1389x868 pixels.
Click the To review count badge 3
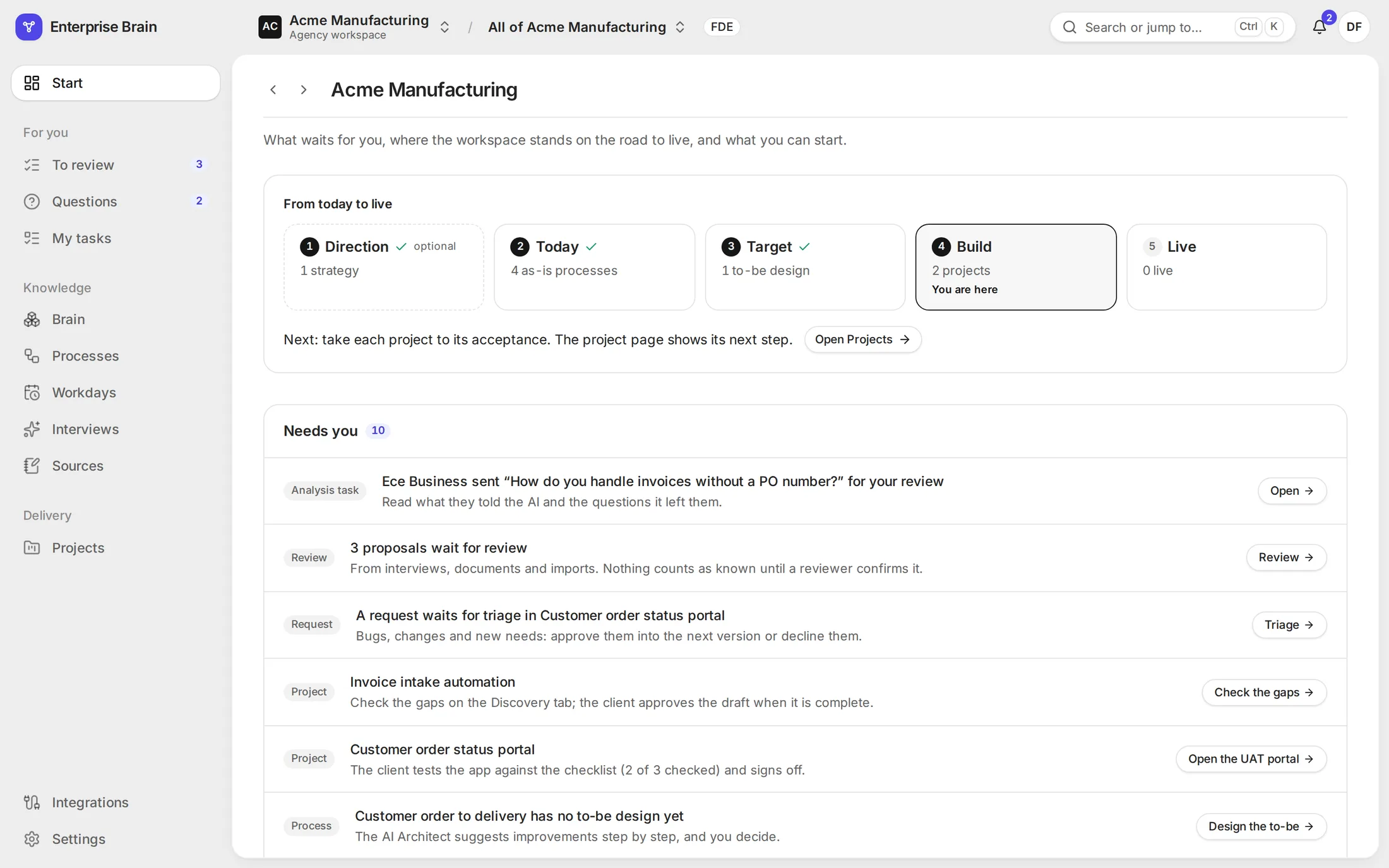(199, 164)
